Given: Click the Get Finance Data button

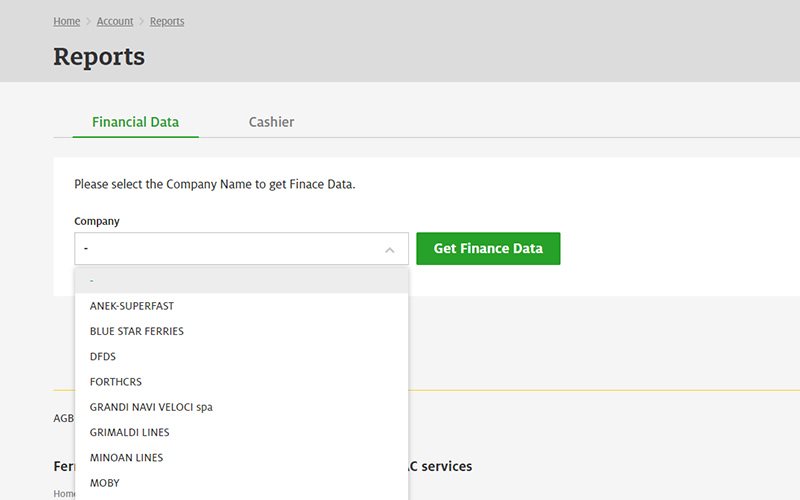Looking at the screenshot, I should click(488, 249).
